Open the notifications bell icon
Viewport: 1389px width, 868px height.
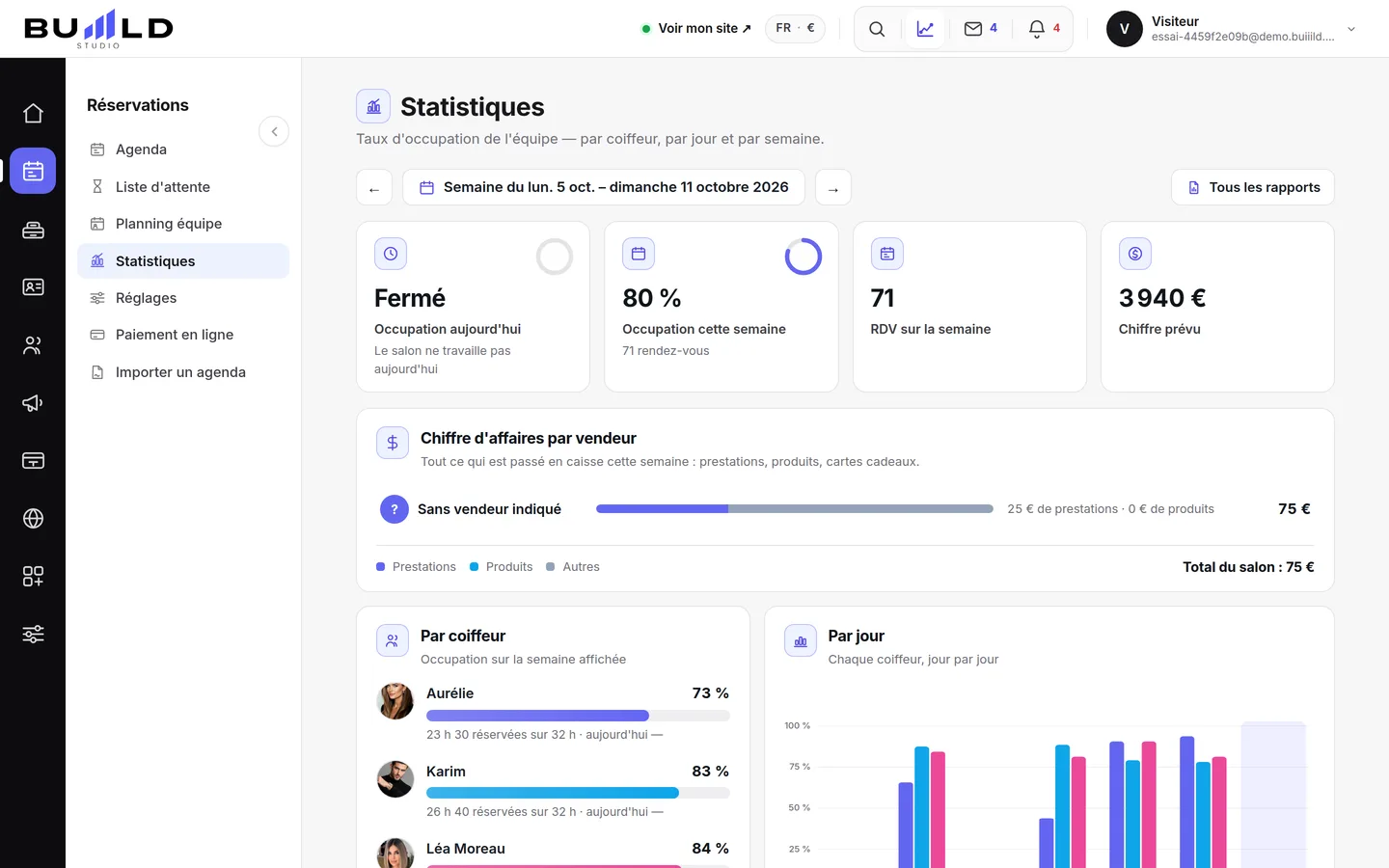point(1045,29)
